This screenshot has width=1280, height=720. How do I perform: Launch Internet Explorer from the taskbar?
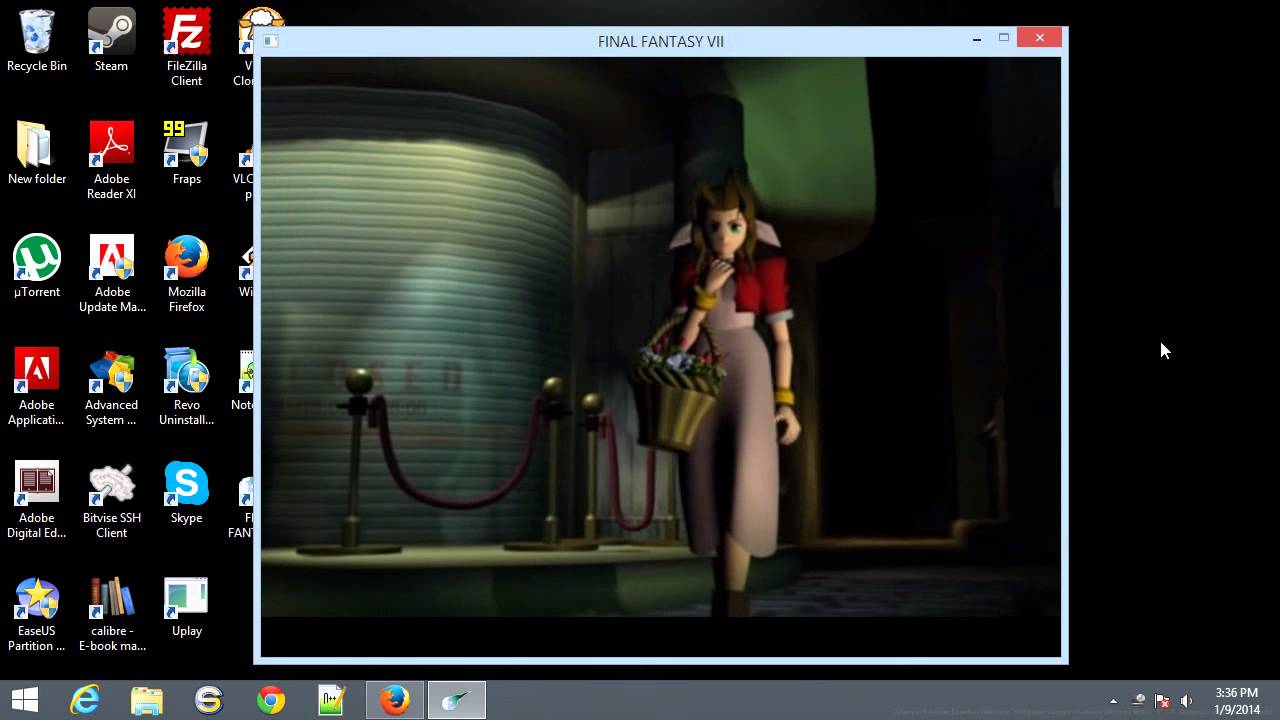[x=85, y=700]
